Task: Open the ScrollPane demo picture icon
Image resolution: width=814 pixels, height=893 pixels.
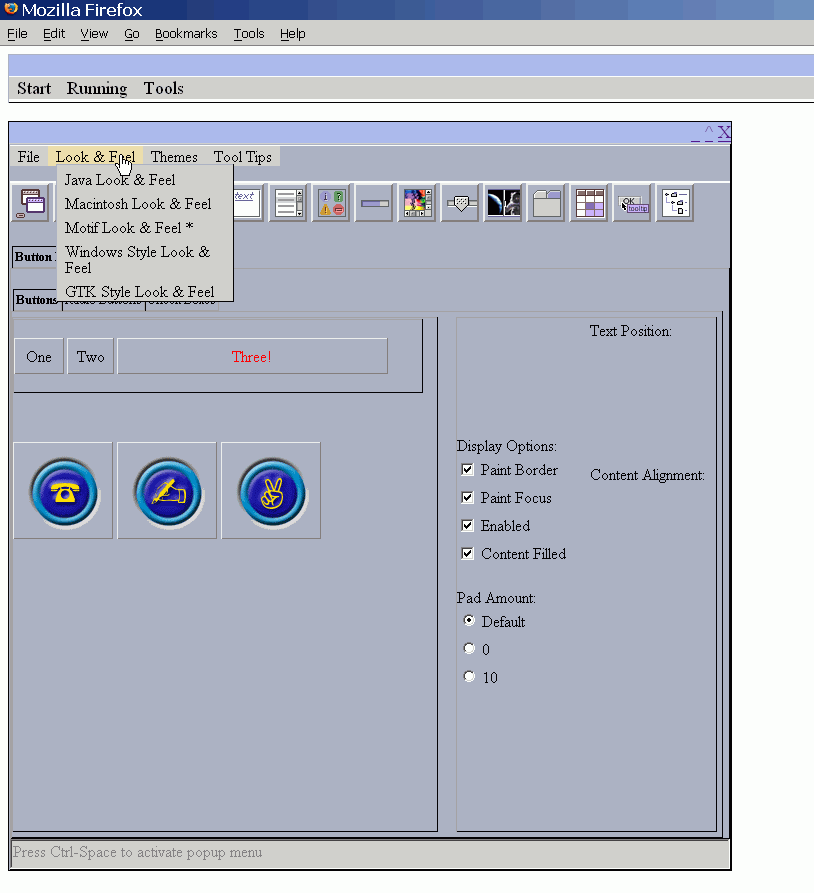Action: click(x=417, y=203)
